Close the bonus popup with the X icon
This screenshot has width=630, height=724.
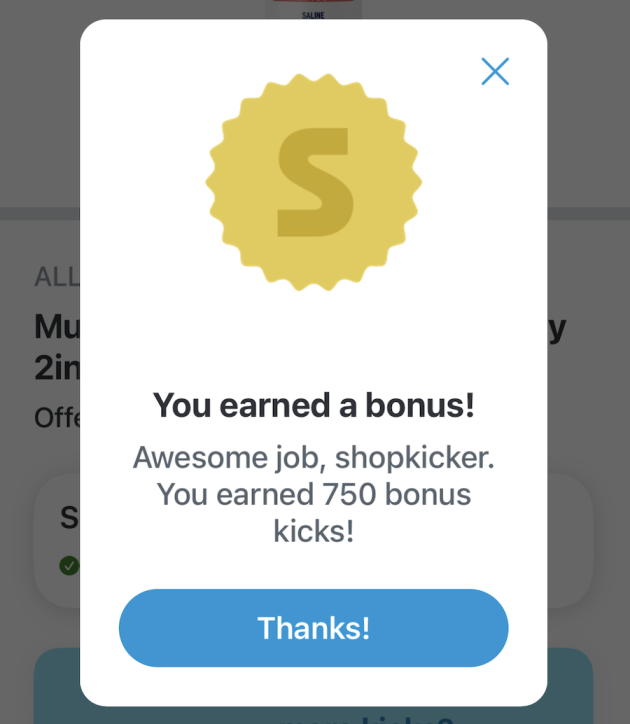point(495,71)
